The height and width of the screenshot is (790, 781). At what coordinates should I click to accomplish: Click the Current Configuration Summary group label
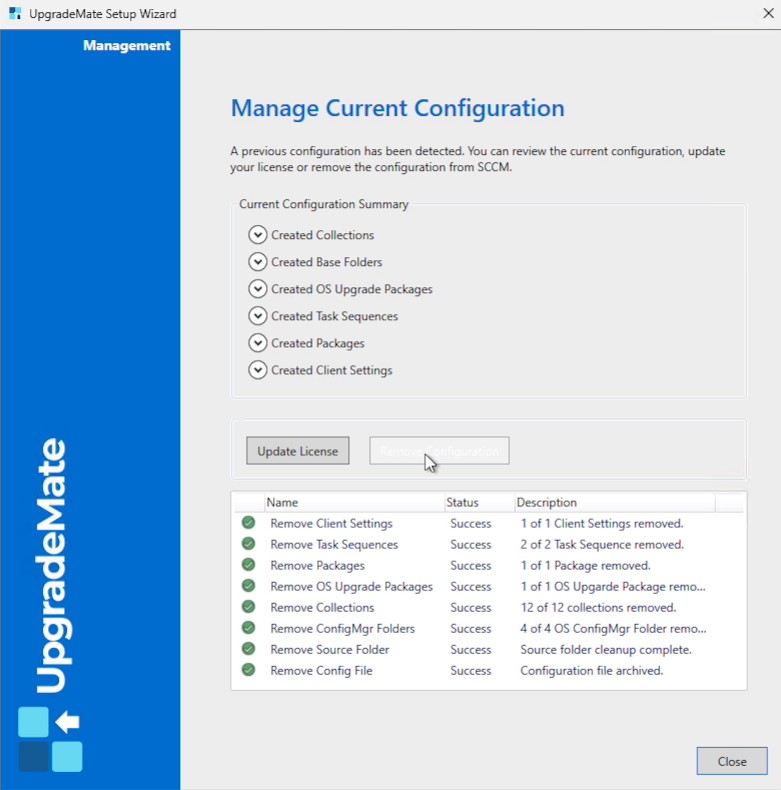323,204
